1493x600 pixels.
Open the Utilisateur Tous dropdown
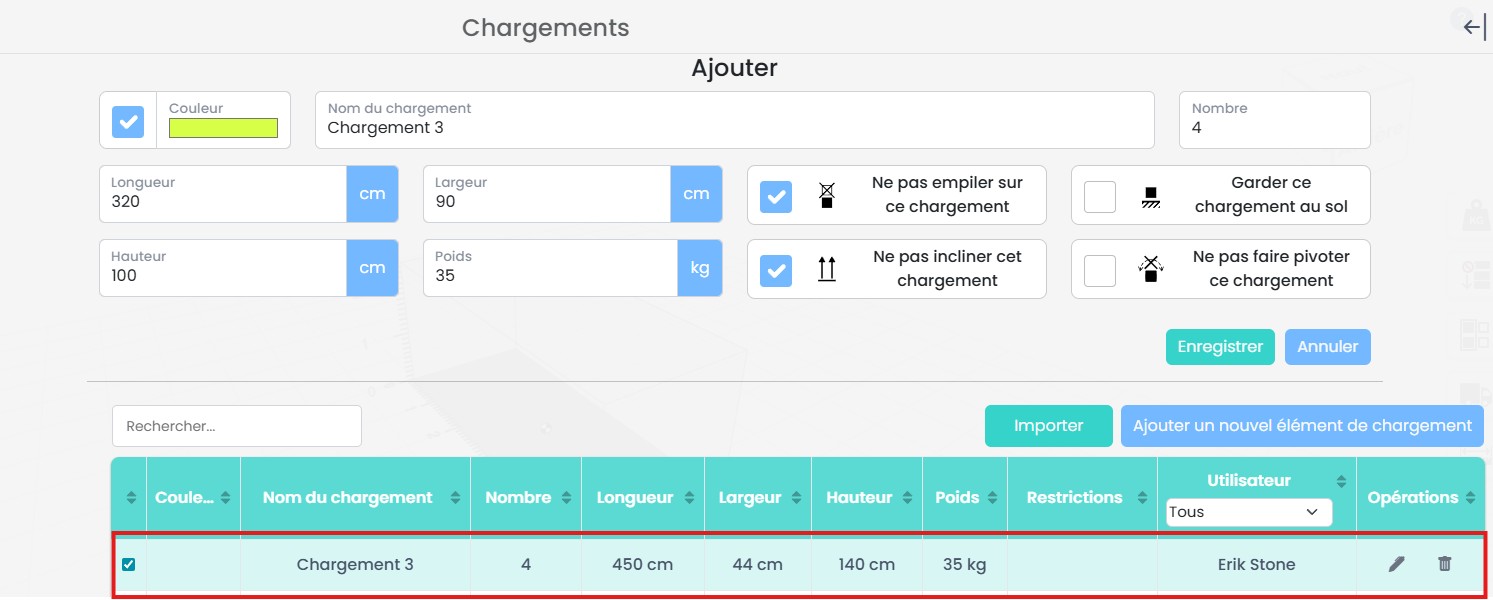point(1249,512)
